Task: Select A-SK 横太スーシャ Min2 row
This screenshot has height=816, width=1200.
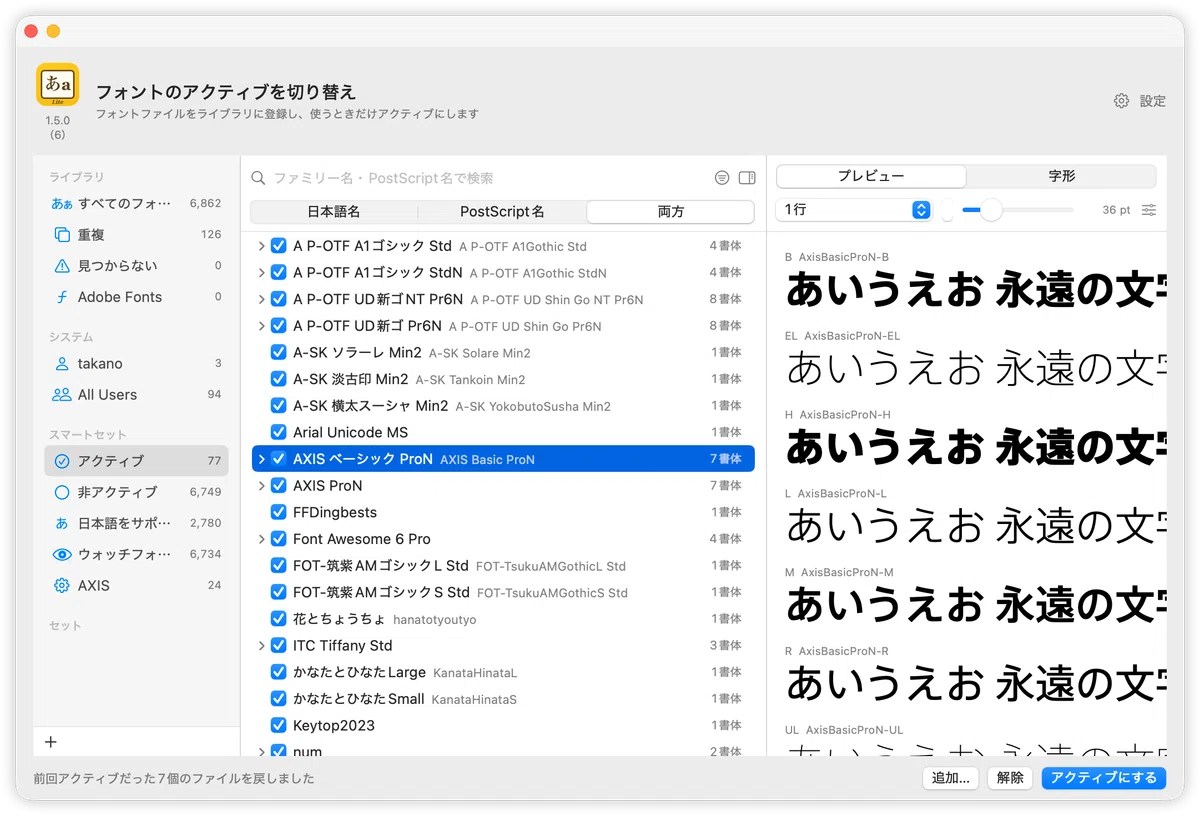Action: tap(503, 406)
